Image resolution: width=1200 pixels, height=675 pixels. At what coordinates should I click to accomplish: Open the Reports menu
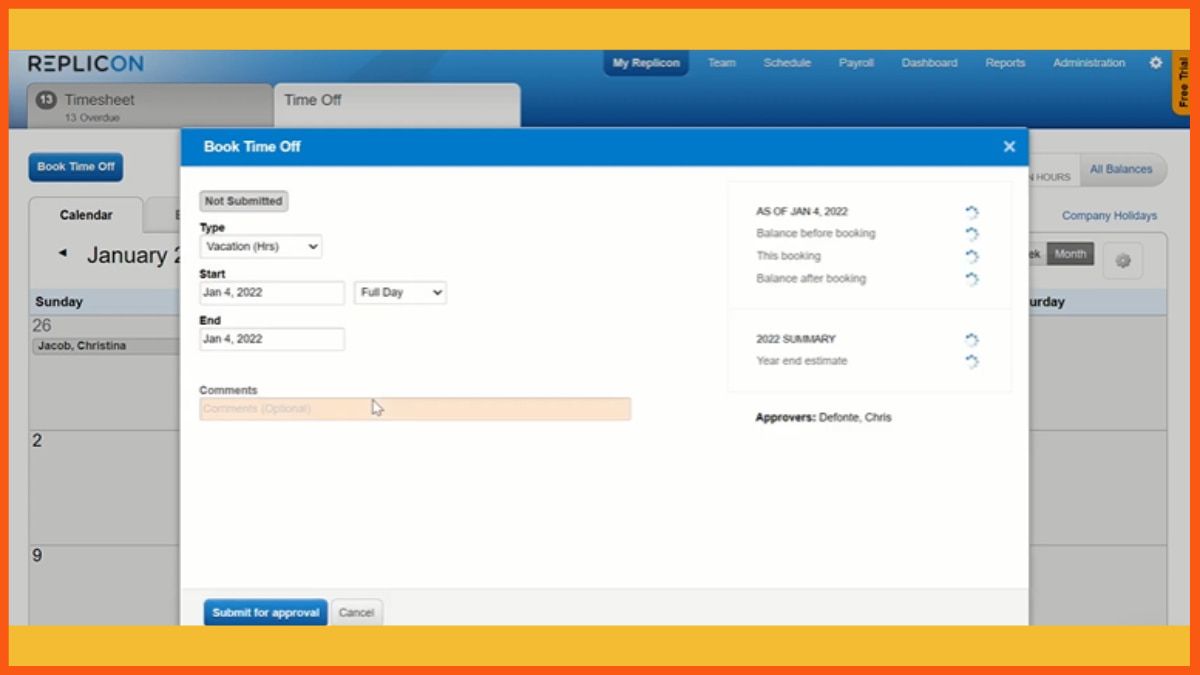click(x=1005, y=63)
